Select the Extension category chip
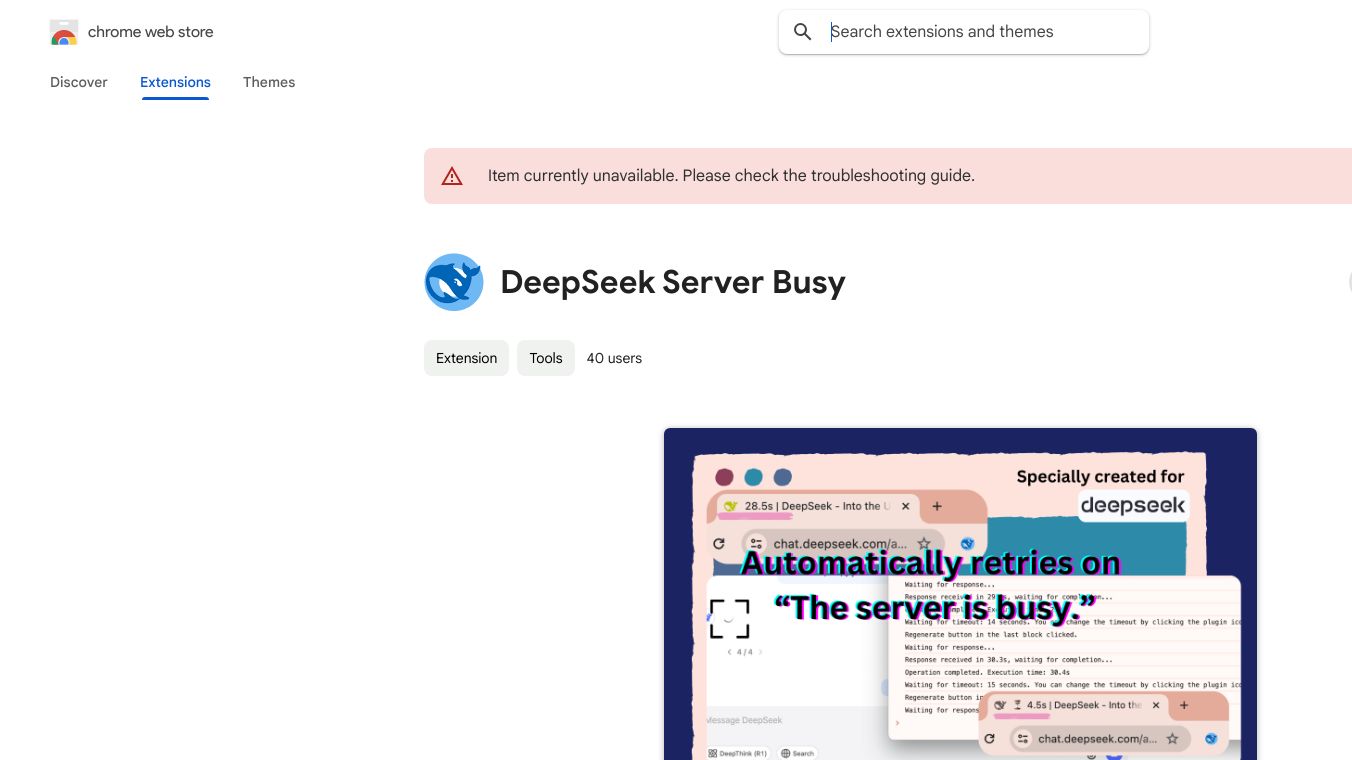 click(466, 358)
